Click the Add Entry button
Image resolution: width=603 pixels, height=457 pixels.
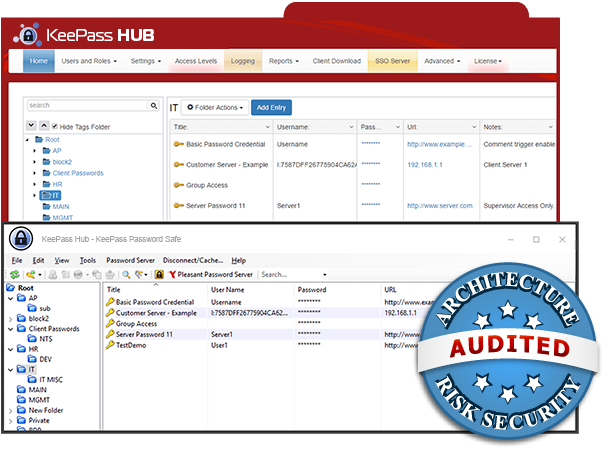pos(271,107)
